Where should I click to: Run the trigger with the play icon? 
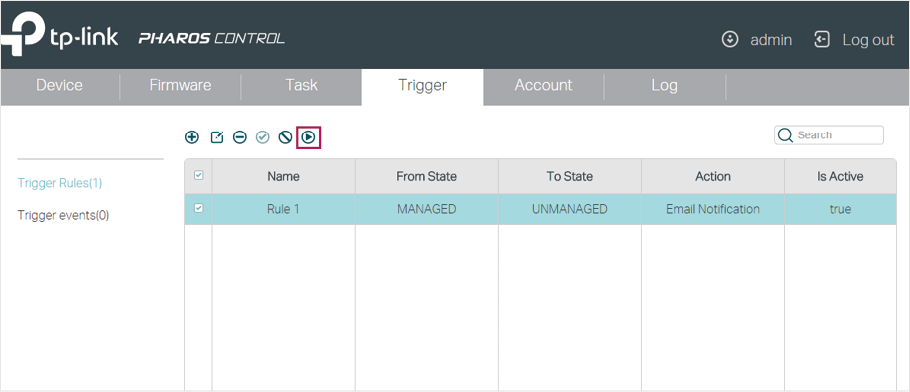(x=308, y=138)
